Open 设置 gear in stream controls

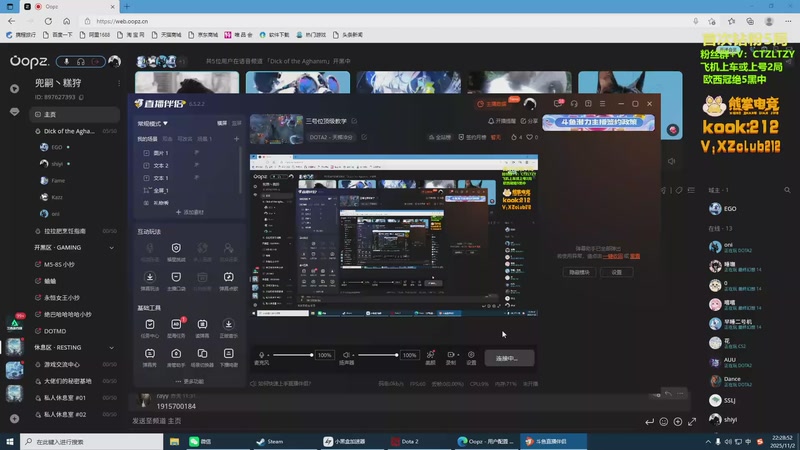[471, 358]
